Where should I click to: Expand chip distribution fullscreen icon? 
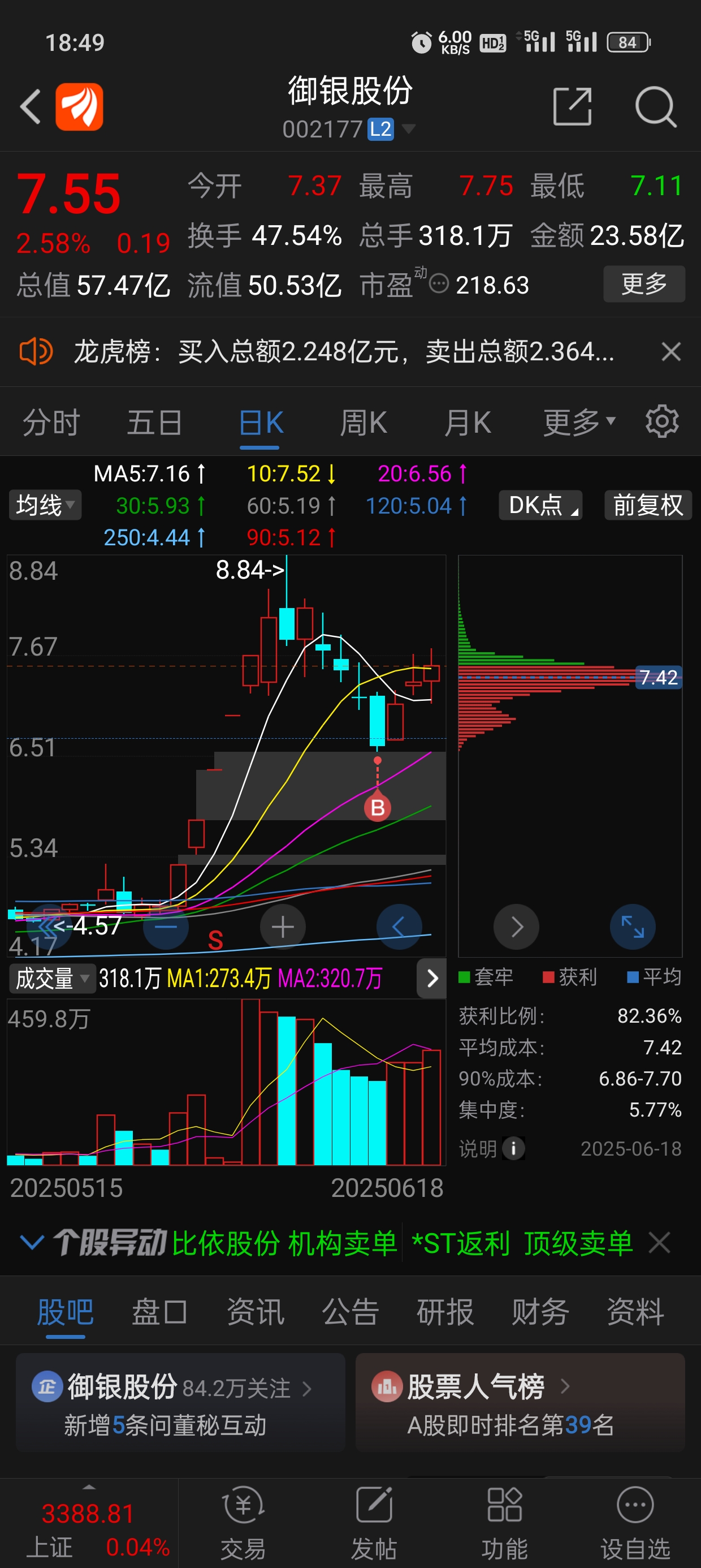tap(632, 927)
